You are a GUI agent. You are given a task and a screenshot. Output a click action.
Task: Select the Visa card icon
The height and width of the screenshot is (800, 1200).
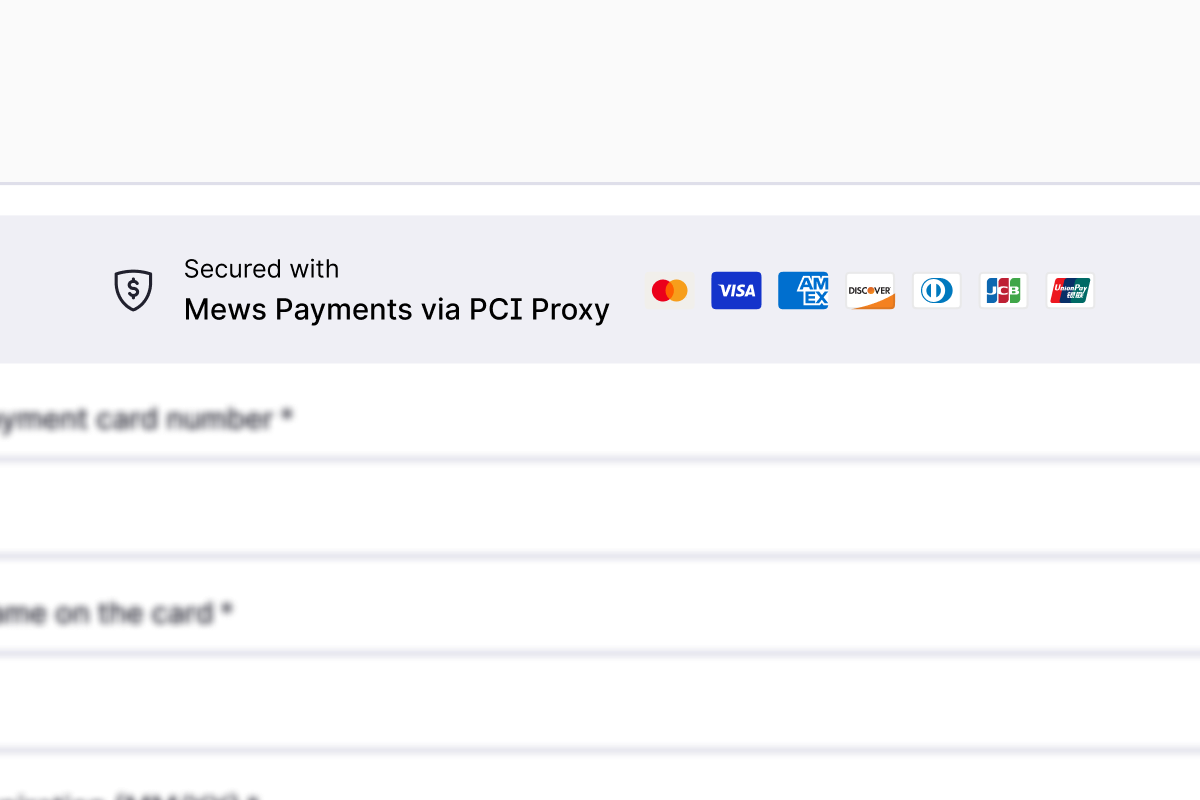click(736, 291)
